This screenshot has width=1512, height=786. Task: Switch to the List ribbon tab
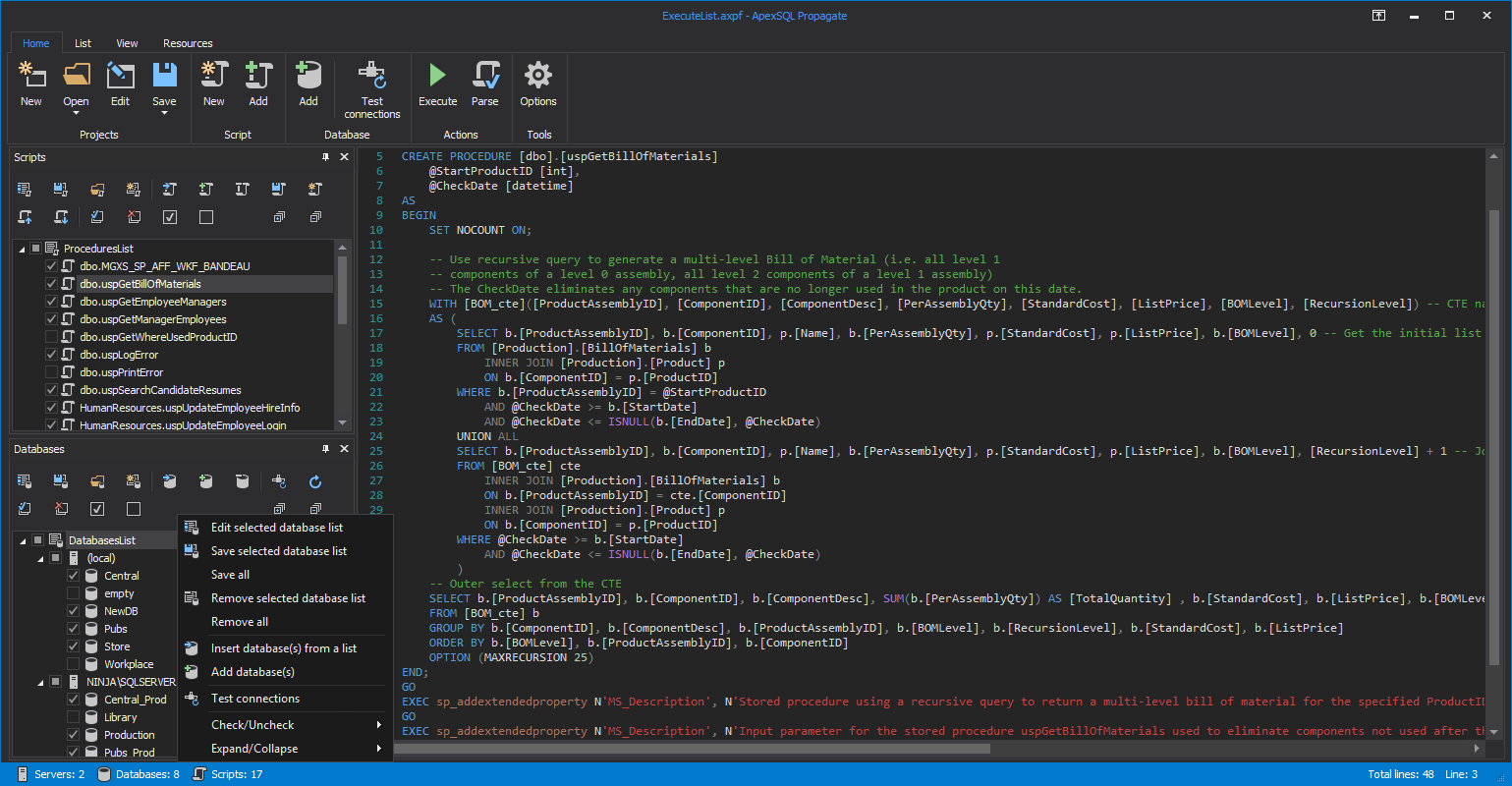[x=83, y=43]
